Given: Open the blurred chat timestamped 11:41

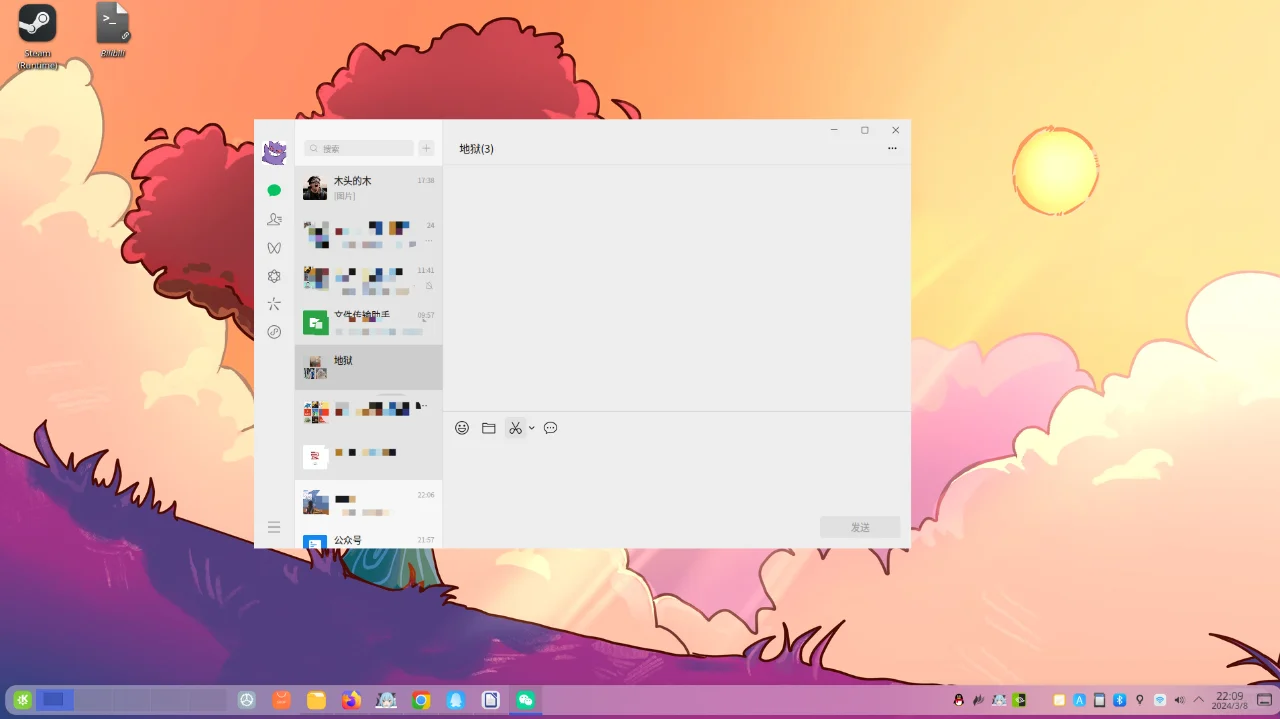Looking at the screenshot, I should pos(368,278).
